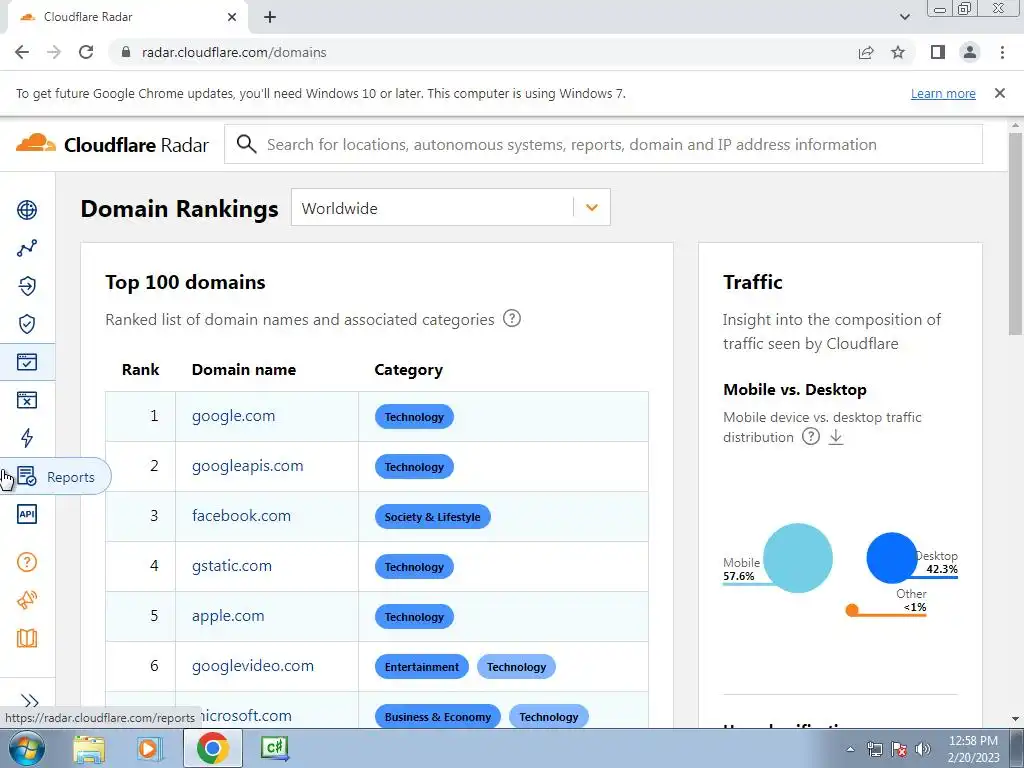Click the Business & Economy category tag
Screen dimensions: 1024x768
point(438,716)
